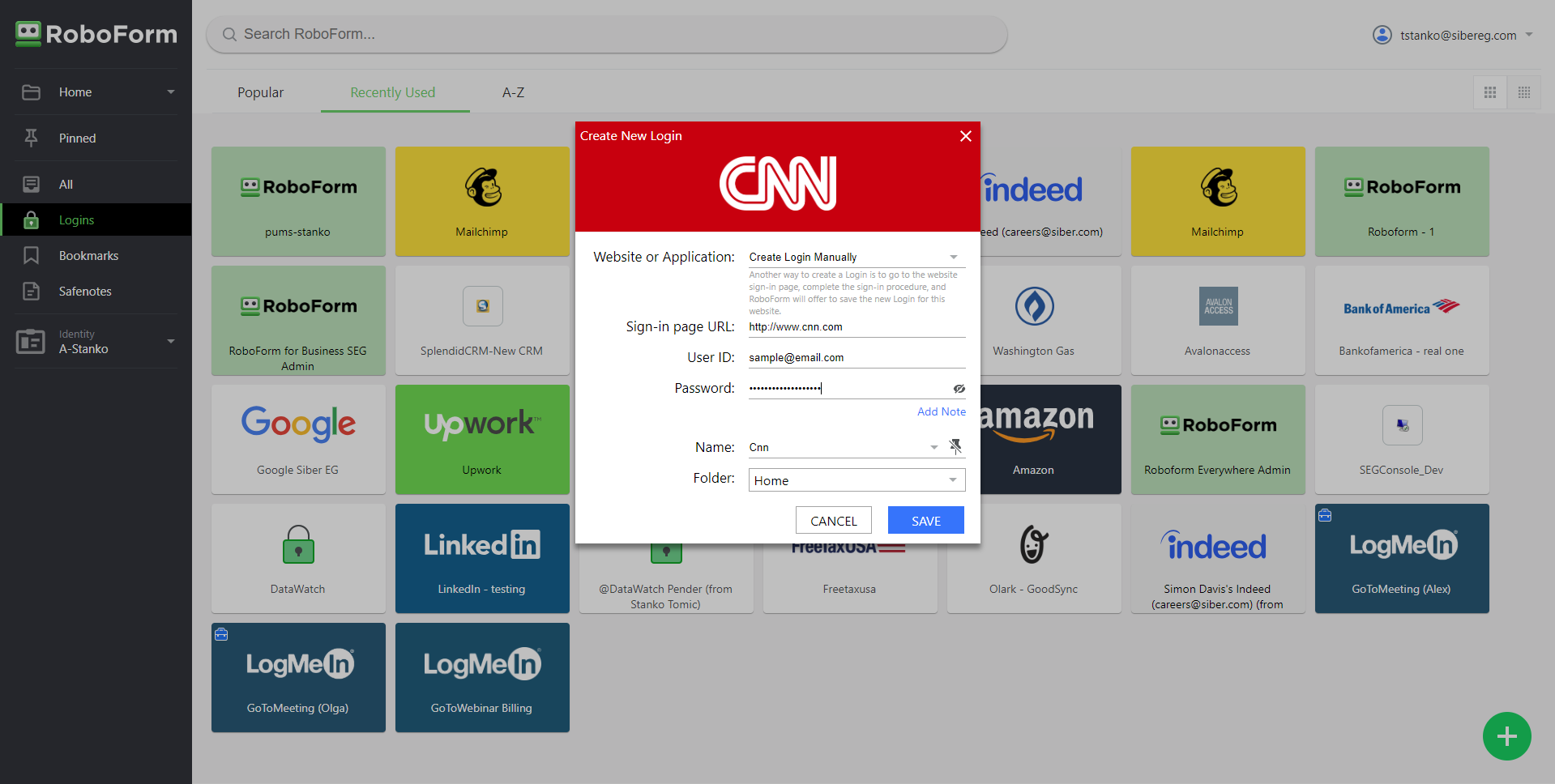Open the Pinned section in the sidebar
Screen dimensions: 1555x784
[x=77, y=138]
